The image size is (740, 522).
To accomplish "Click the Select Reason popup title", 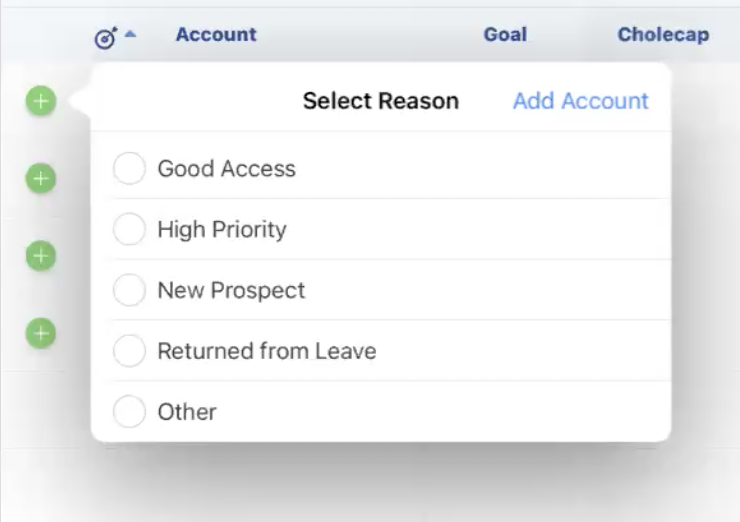I will pyautogui.click(x=380, y=101).
